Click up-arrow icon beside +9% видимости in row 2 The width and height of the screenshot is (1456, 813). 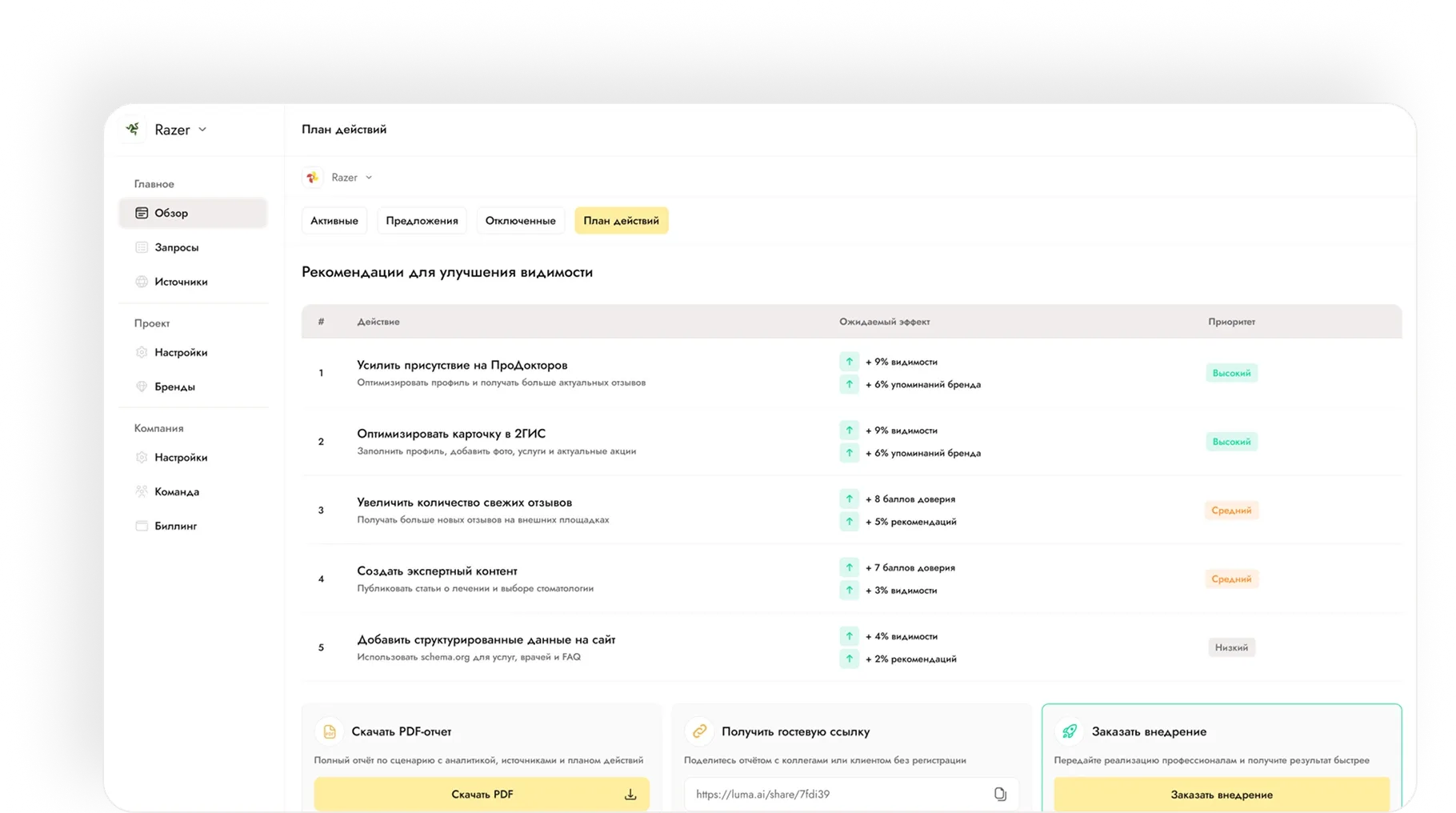pos(849,431)
